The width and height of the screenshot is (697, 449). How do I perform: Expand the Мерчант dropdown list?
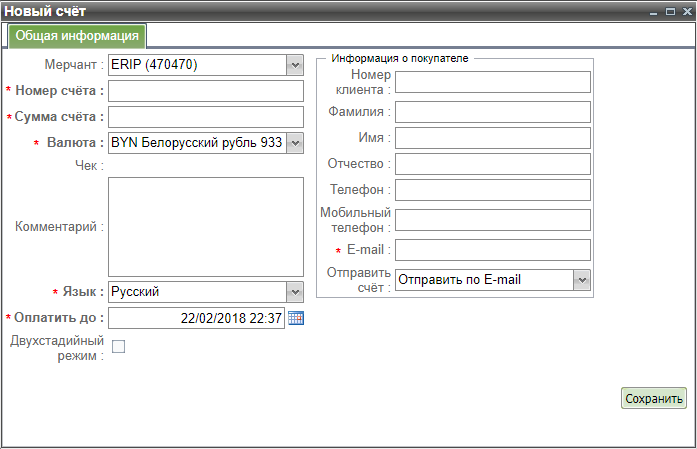[294, 65]
